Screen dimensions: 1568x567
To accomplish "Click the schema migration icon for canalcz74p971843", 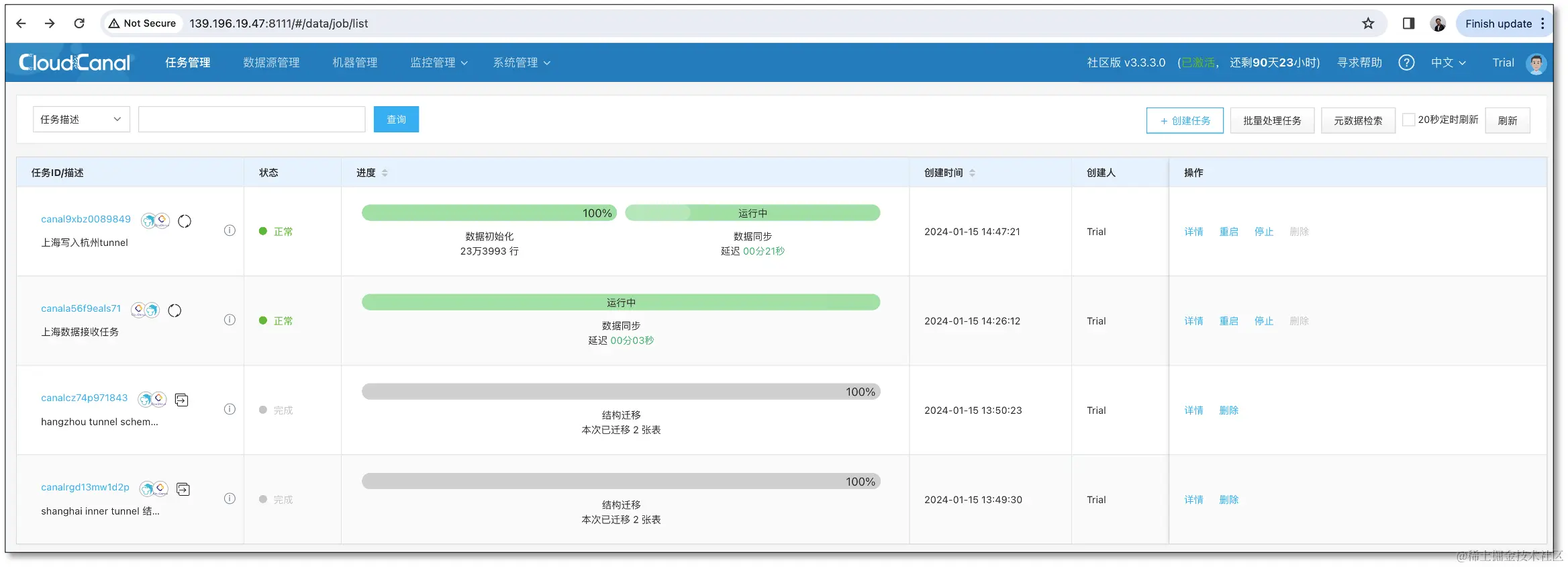I will [181, 400].
